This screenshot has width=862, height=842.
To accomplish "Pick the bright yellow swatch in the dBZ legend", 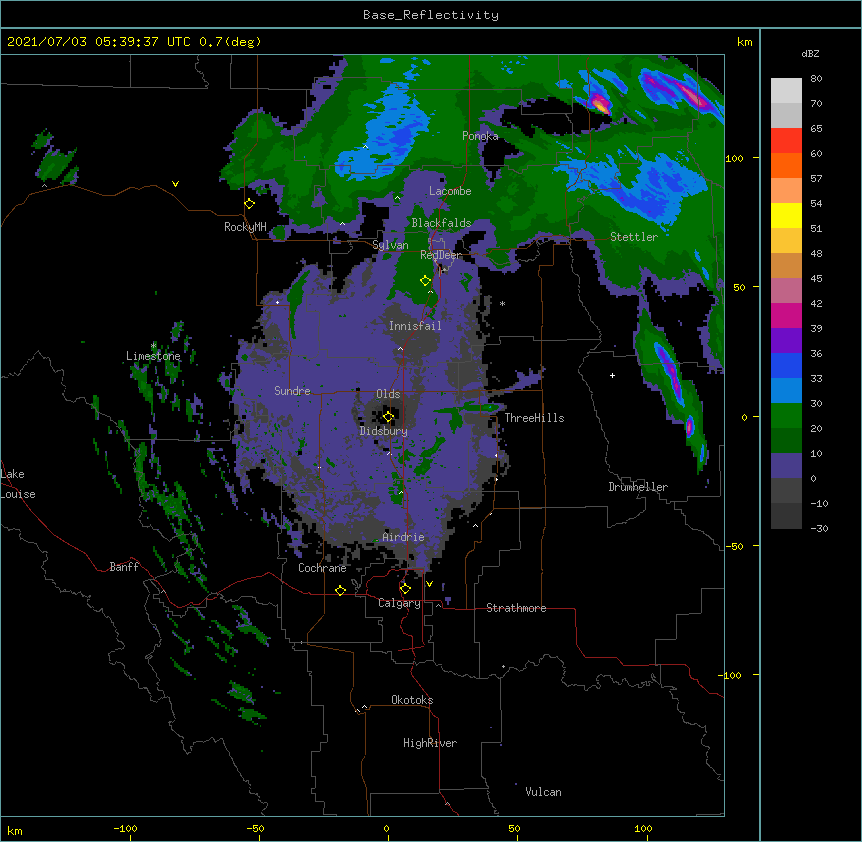I will [786, 215].
